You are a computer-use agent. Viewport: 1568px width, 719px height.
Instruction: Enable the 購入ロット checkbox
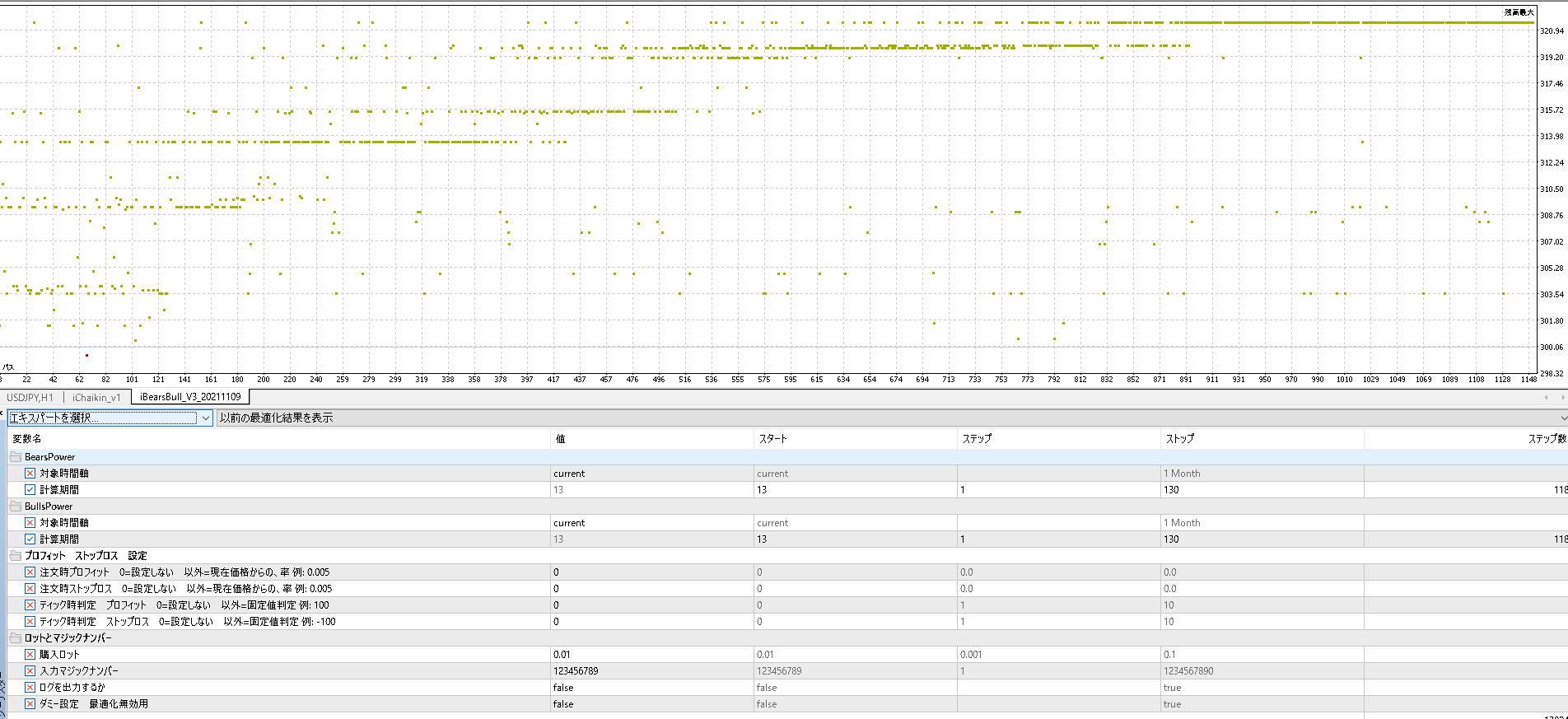(x=30, y=655)
